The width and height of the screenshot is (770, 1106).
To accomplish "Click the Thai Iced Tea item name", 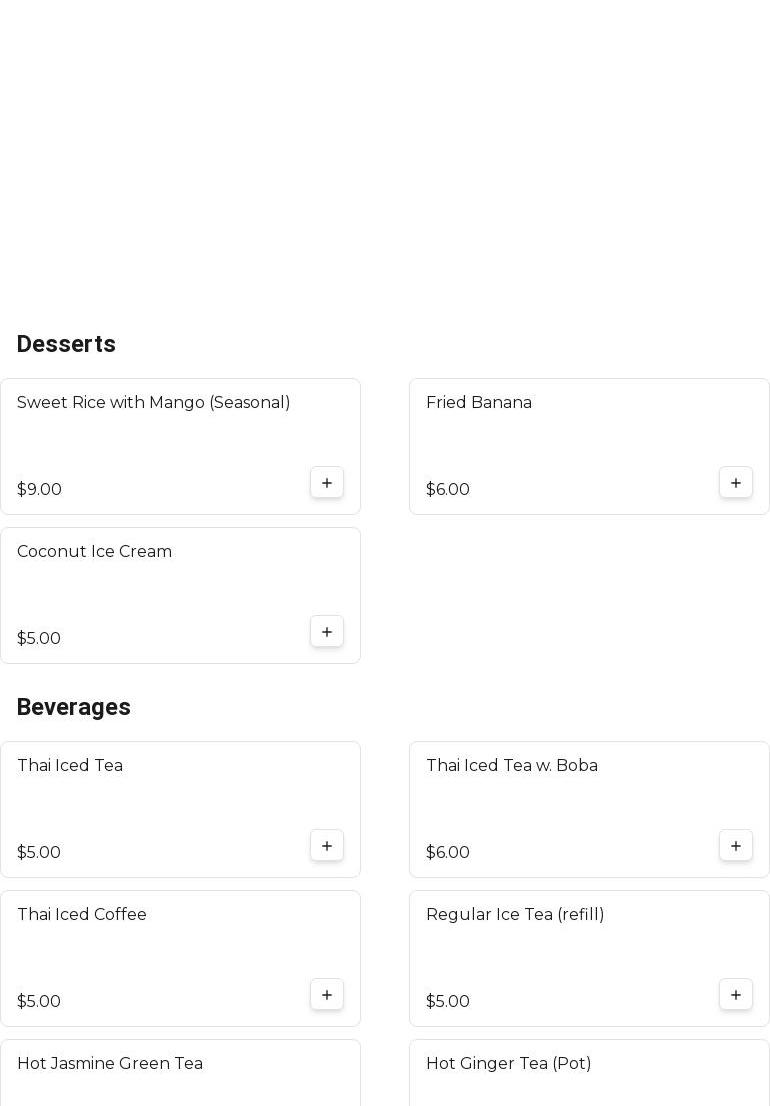I will tap(70, 766).
